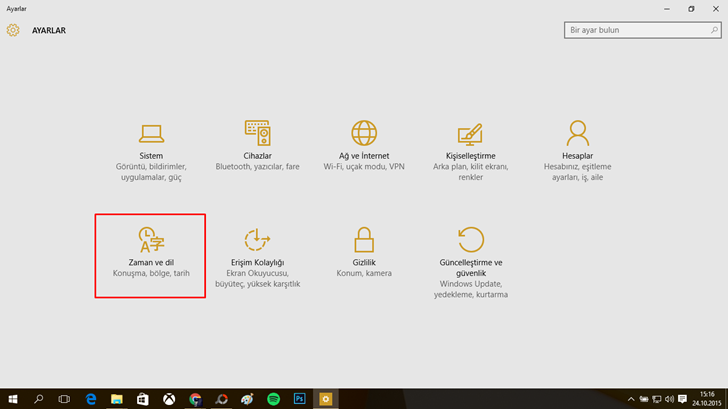The height and width of the screenshot is (409, 728).
Task: Open the Zaman ve dil icon
Action: tap(151, 240)
